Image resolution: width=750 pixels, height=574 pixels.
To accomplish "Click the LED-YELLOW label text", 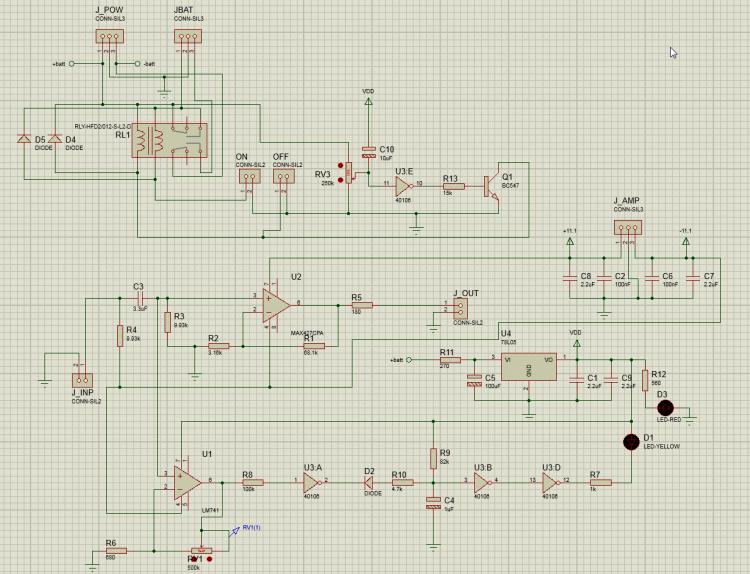I will pos(661,446).
